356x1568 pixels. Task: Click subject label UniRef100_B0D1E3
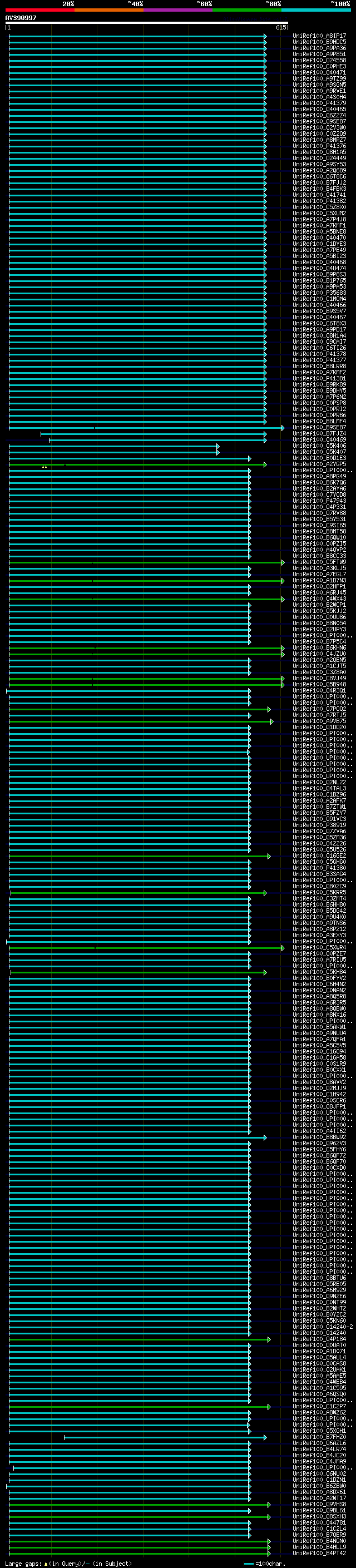point(319,458)
